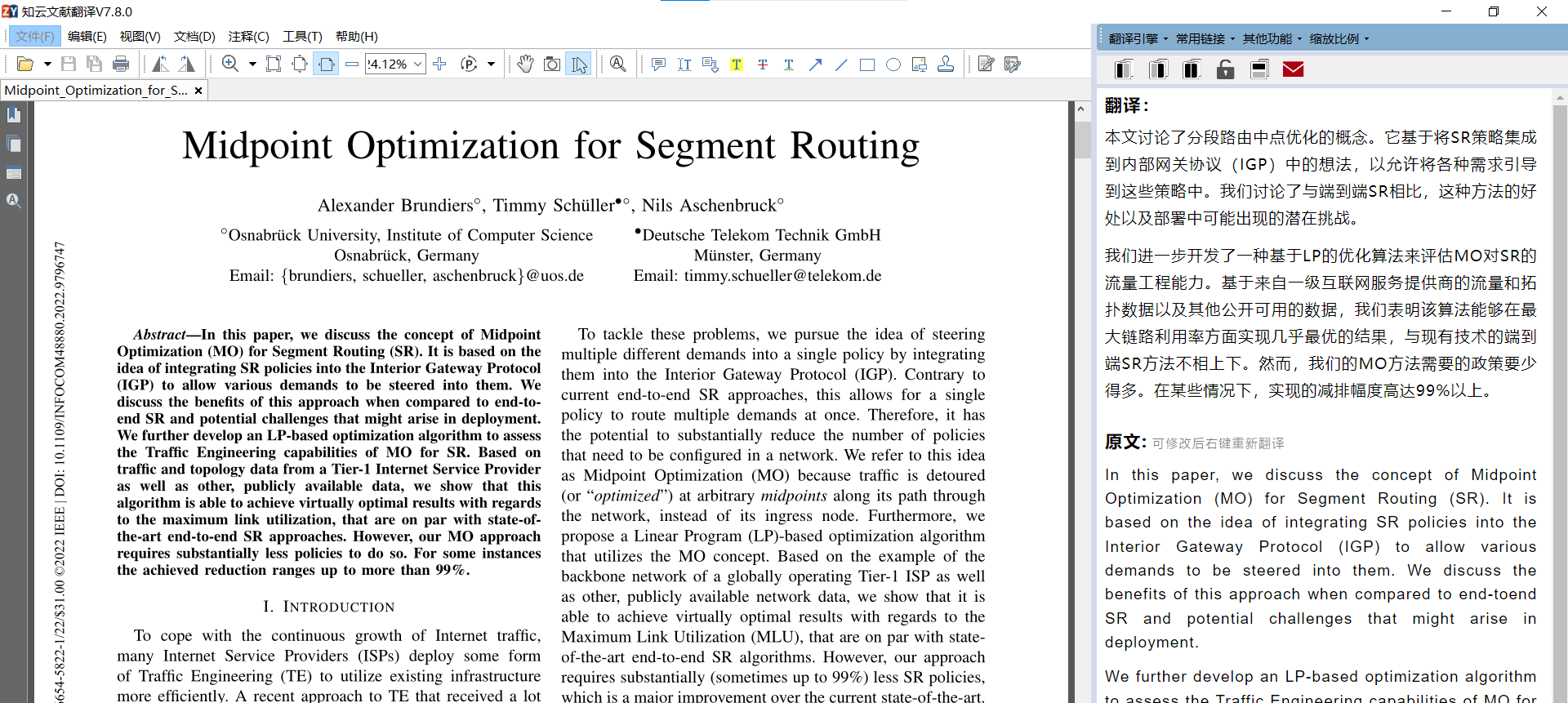1568x703 pixels.
Task: Click the form checklist edit icon
Action: pyautogui.click(x=1013, y=65)
